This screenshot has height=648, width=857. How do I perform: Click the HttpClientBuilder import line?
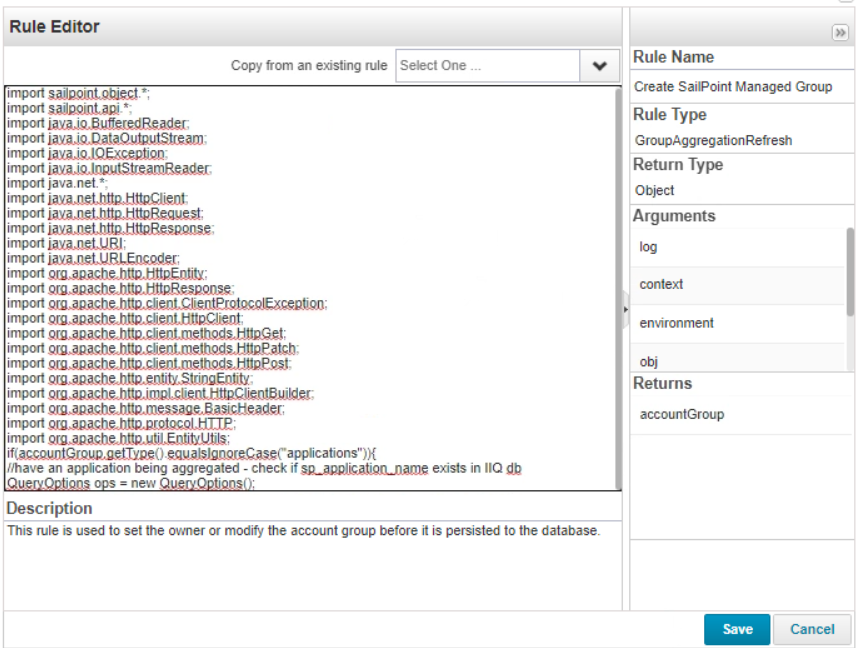pos(161,394)
